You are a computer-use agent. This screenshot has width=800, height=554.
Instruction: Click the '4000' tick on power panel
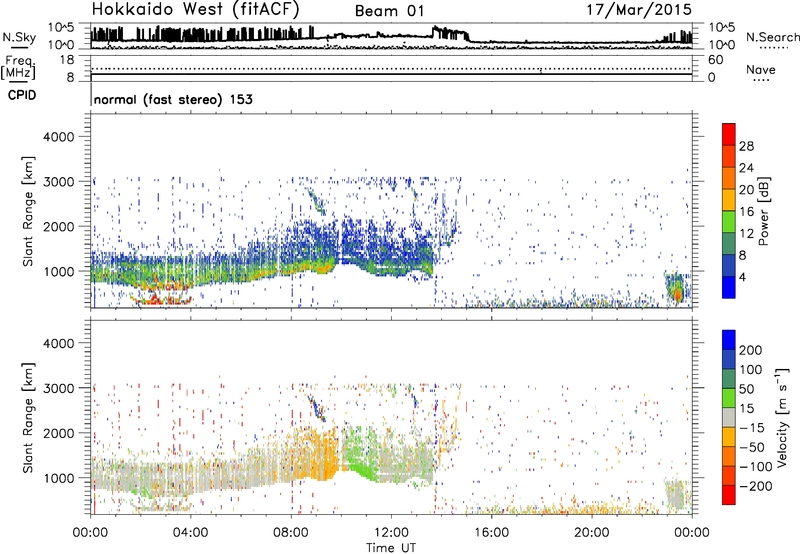(x=58, y=137)
